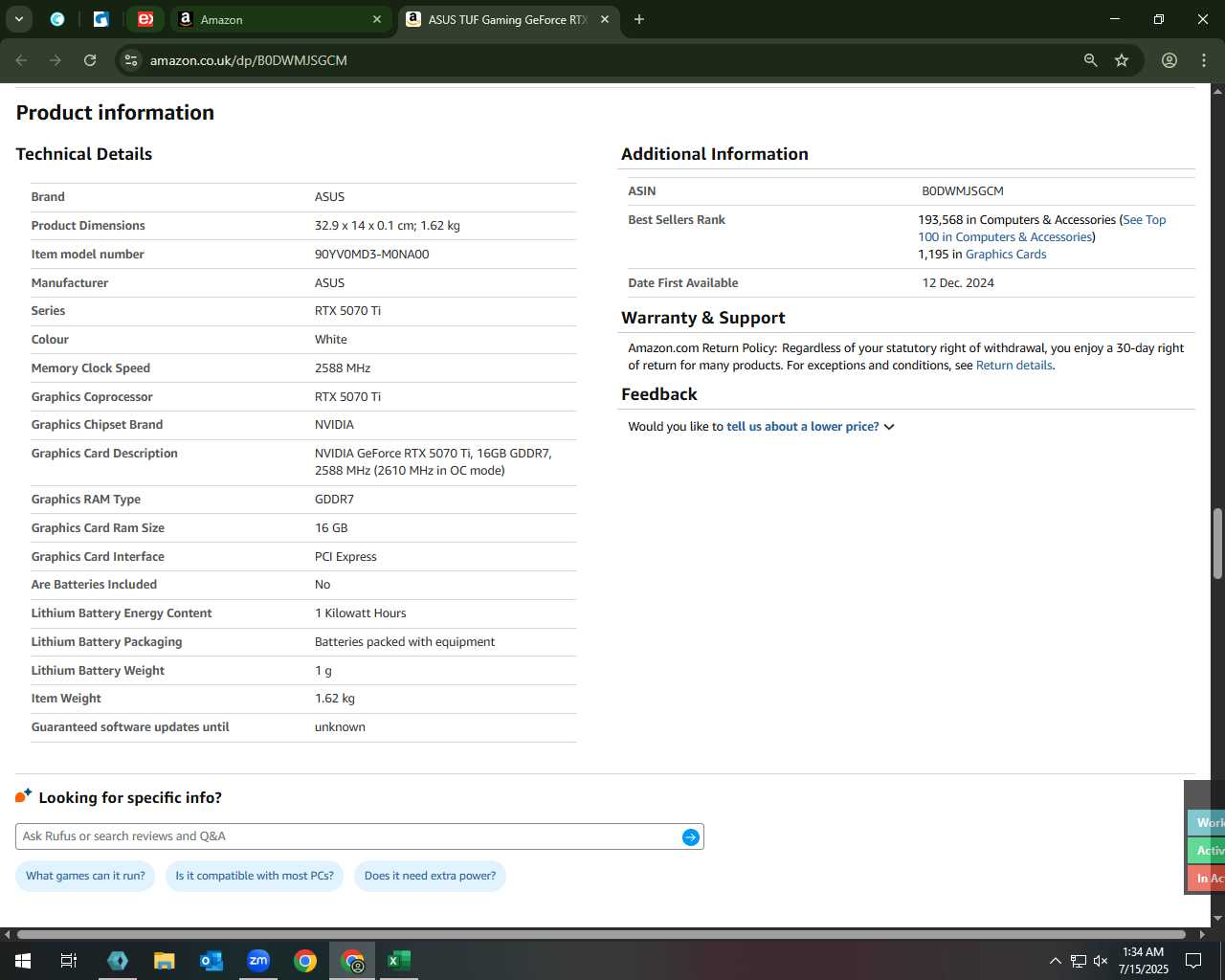This screenshot has height=980, width=1225.
Task: Select 'What games can it run?' suggestion
Action: click(85, 876)
